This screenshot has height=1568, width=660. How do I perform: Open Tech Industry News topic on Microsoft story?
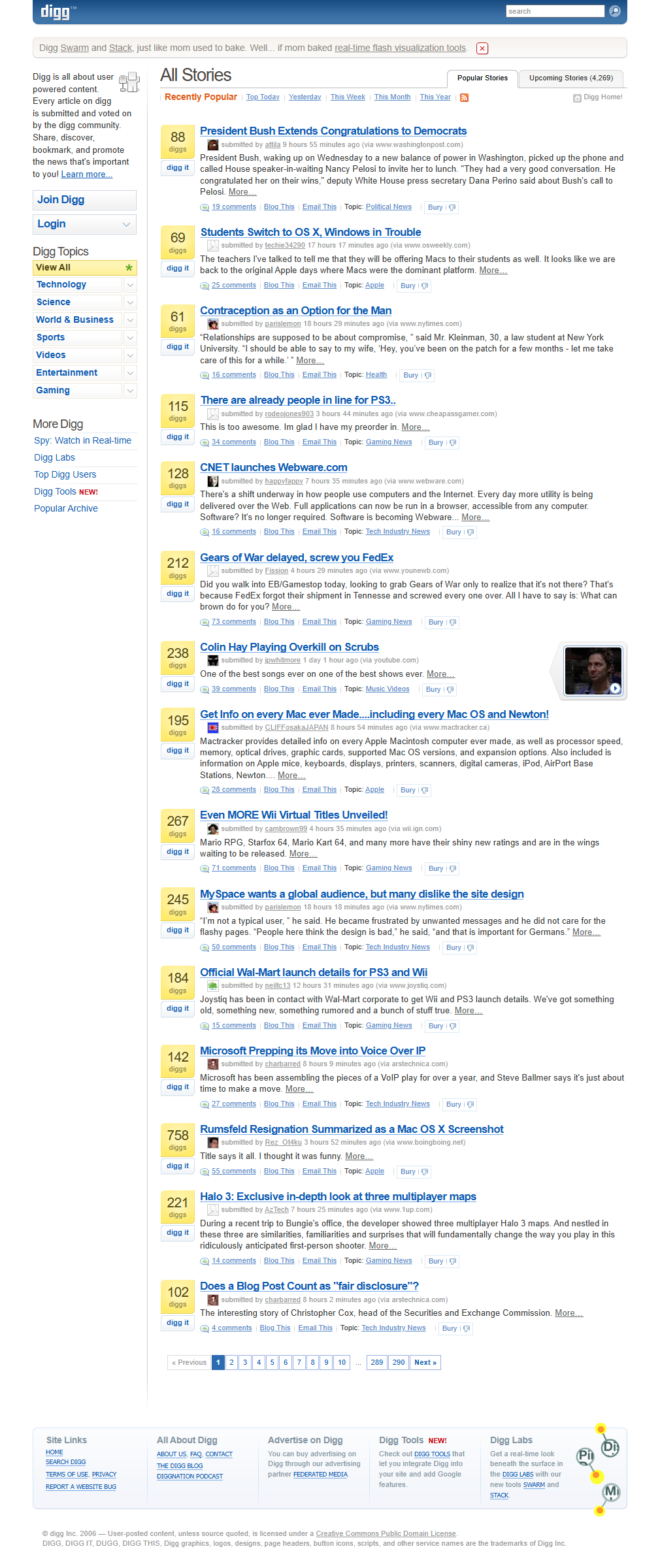[x=398, y=1104]
